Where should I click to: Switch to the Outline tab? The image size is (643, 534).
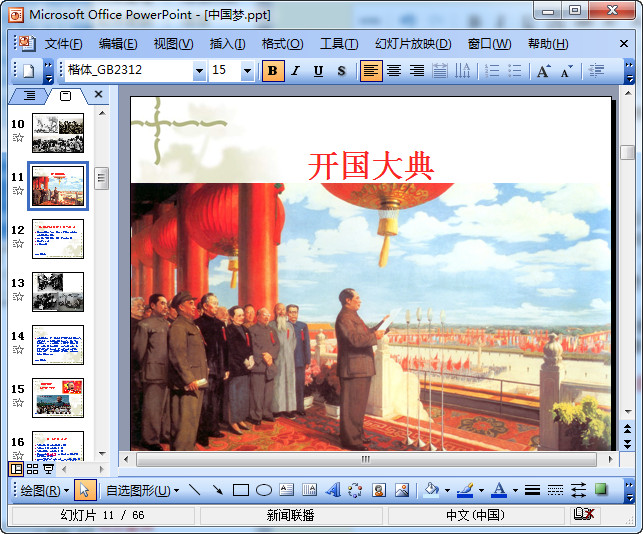tap(29, 96)
